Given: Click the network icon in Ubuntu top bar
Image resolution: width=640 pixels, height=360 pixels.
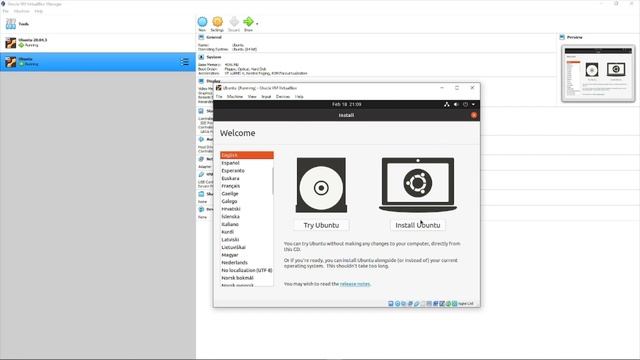Looking at the screenshot, I should click(447, 104).
